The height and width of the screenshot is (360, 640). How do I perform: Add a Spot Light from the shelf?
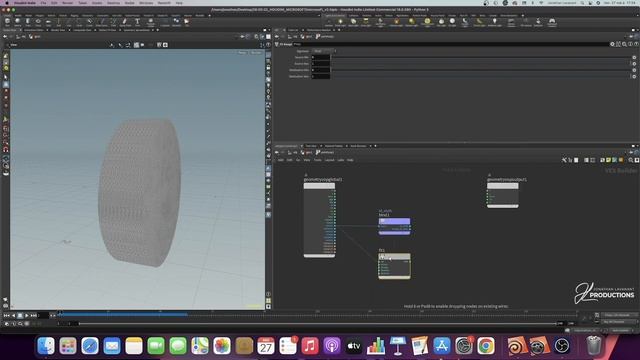click(353, 22)
